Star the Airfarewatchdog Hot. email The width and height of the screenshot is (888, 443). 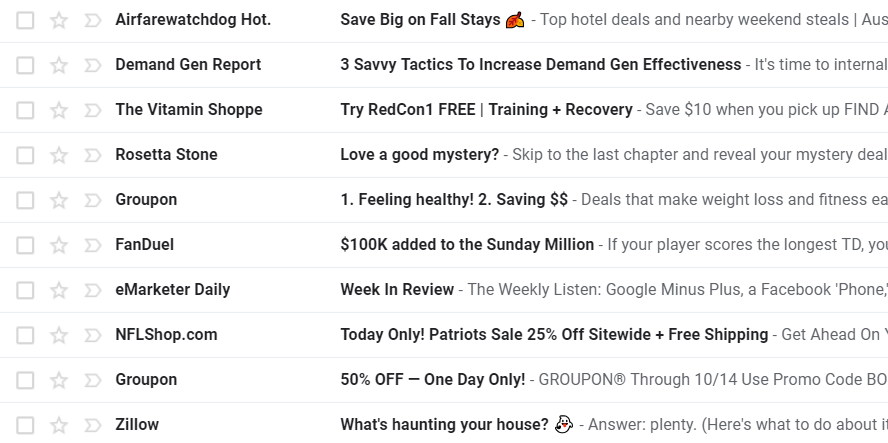point(59,20)
